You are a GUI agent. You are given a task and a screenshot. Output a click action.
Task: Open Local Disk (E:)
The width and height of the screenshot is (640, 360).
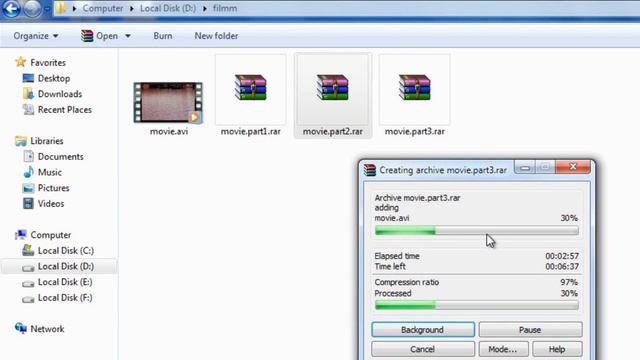65,282
